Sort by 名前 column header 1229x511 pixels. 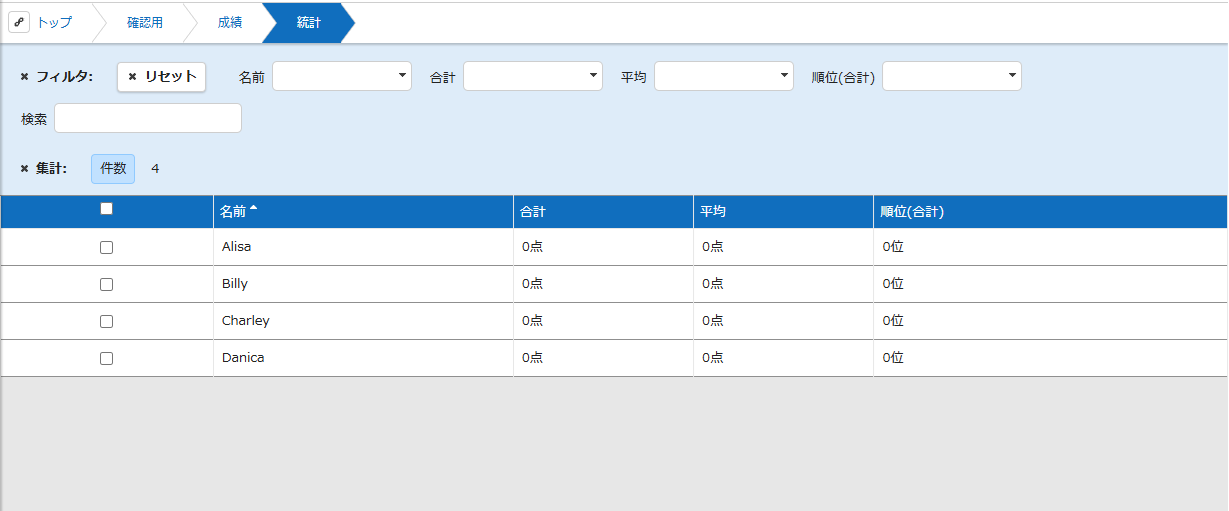[363, 212]
